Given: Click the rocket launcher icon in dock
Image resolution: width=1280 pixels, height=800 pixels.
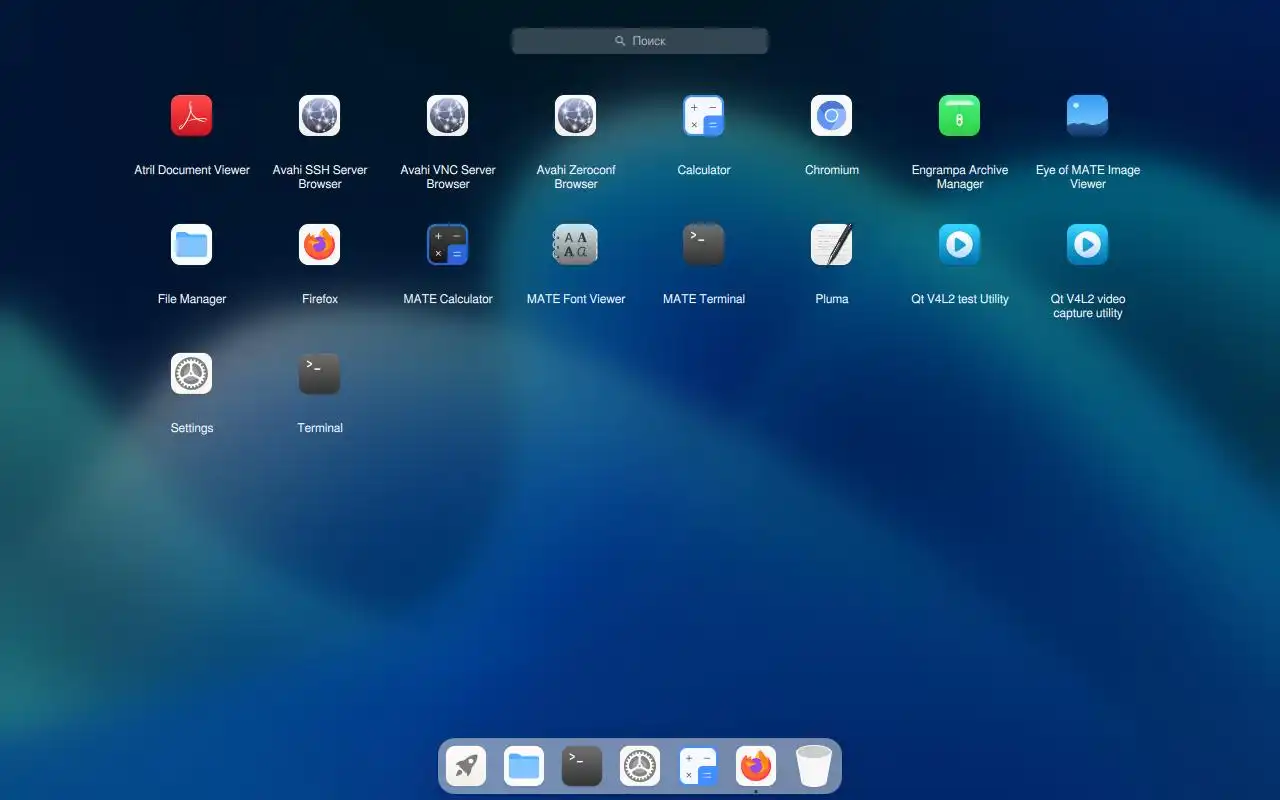Looking at the screenshot, I should (466, 767).
